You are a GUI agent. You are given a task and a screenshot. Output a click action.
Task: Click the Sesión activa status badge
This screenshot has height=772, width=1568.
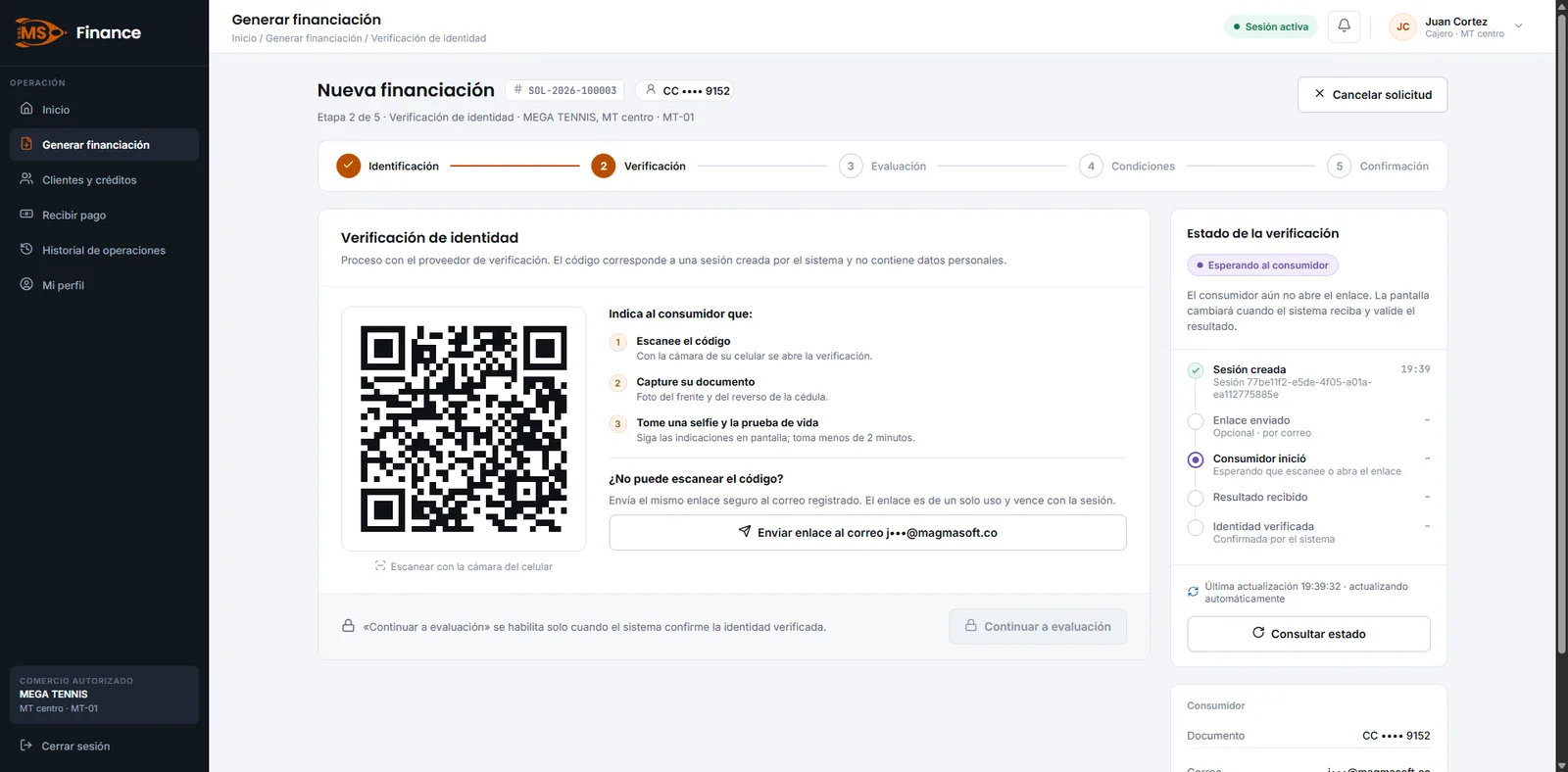click(1270, 26)
